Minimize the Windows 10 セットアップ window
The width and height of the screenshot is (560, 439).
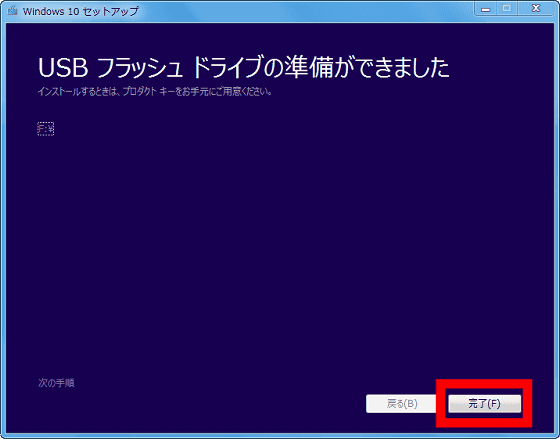click(x=485, y=9)
